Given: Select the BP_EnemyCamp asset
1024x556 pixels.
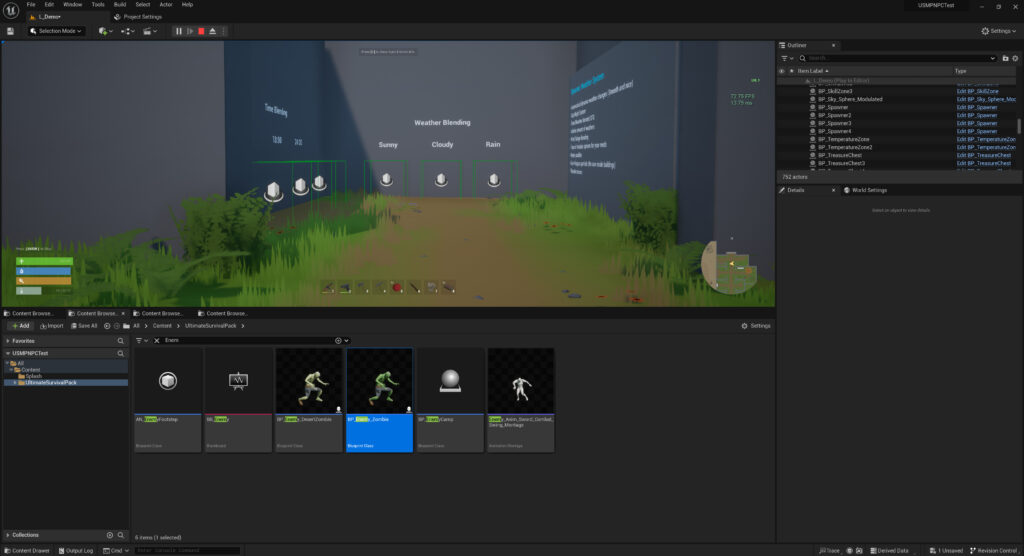Looking at the screenshot, I should [x=450, y=400].
